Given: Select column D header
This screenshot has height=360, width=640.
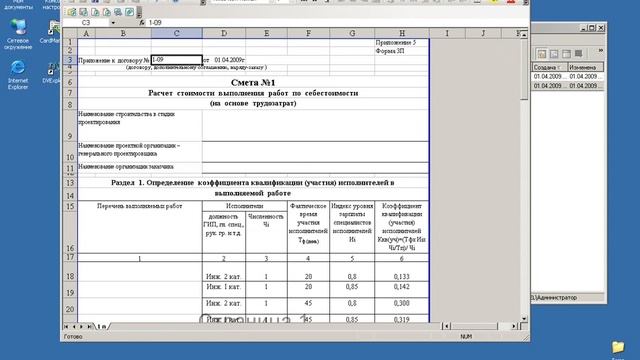Looking at the screenshot, I should pos(224,33).
